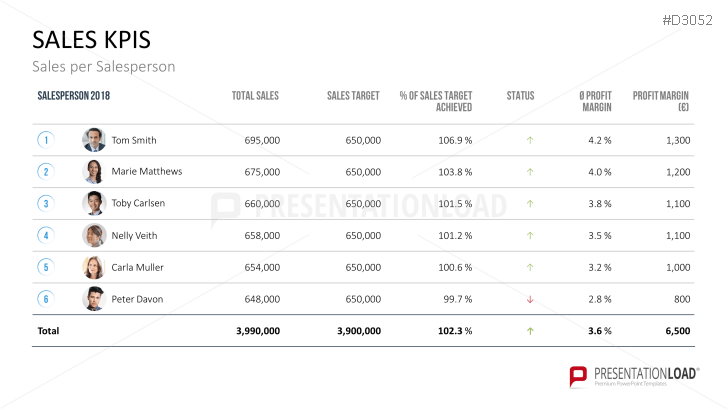Click the PresentationLoad logo icon

click(578, 376)
